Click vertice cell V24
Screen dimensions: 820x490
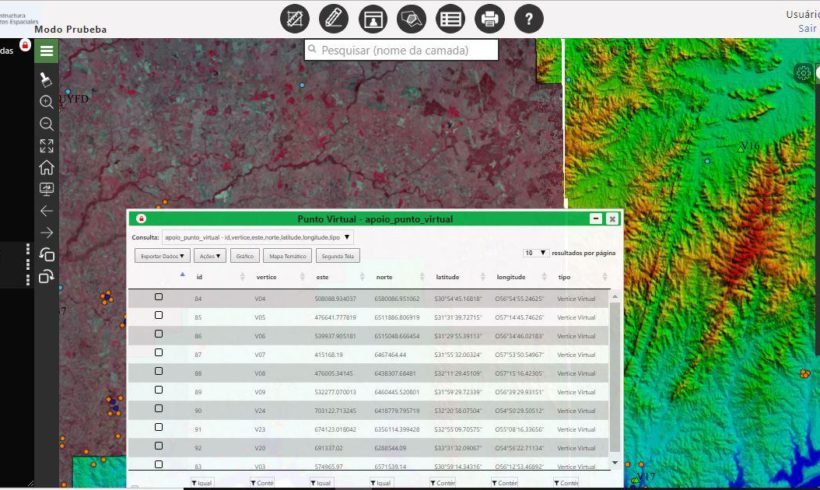[260, 411]
